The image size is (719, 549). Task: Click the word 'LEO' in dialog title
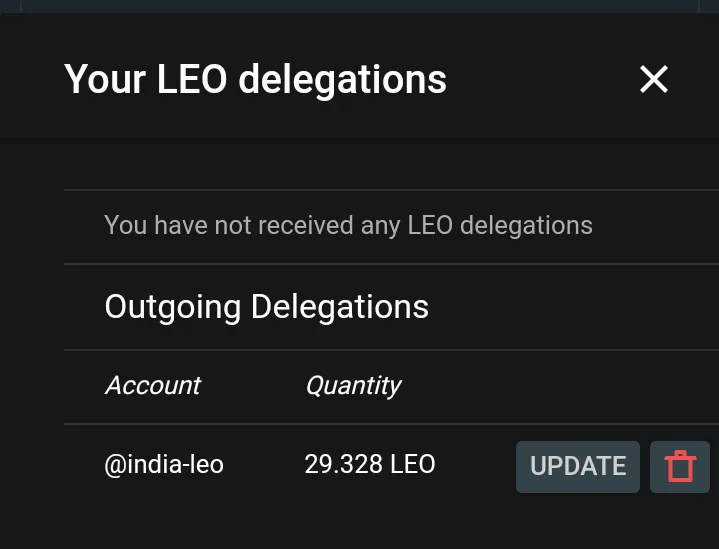[192, 79]
